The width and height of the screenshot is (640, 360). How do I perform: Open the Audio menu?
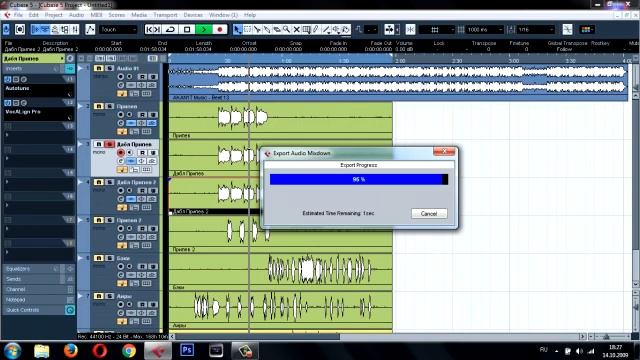pos(76,15)
